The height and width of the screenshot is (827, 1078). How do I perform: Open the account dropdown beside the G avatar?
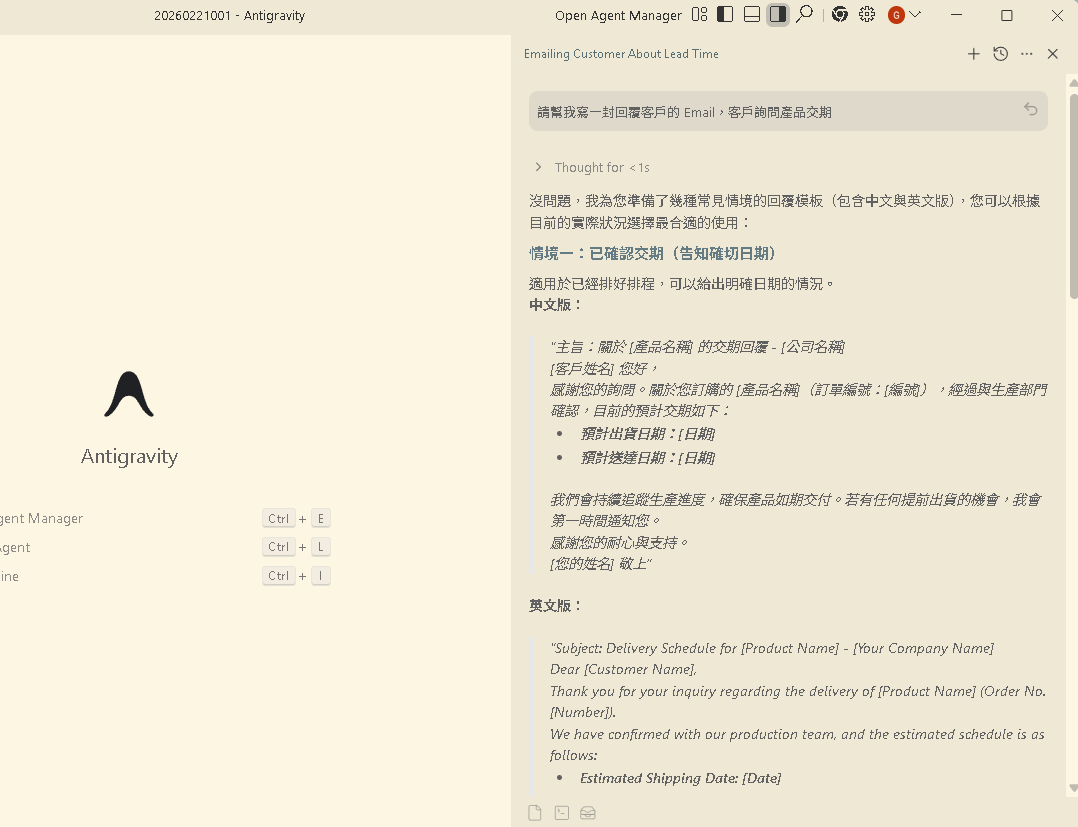coord(915,15)
